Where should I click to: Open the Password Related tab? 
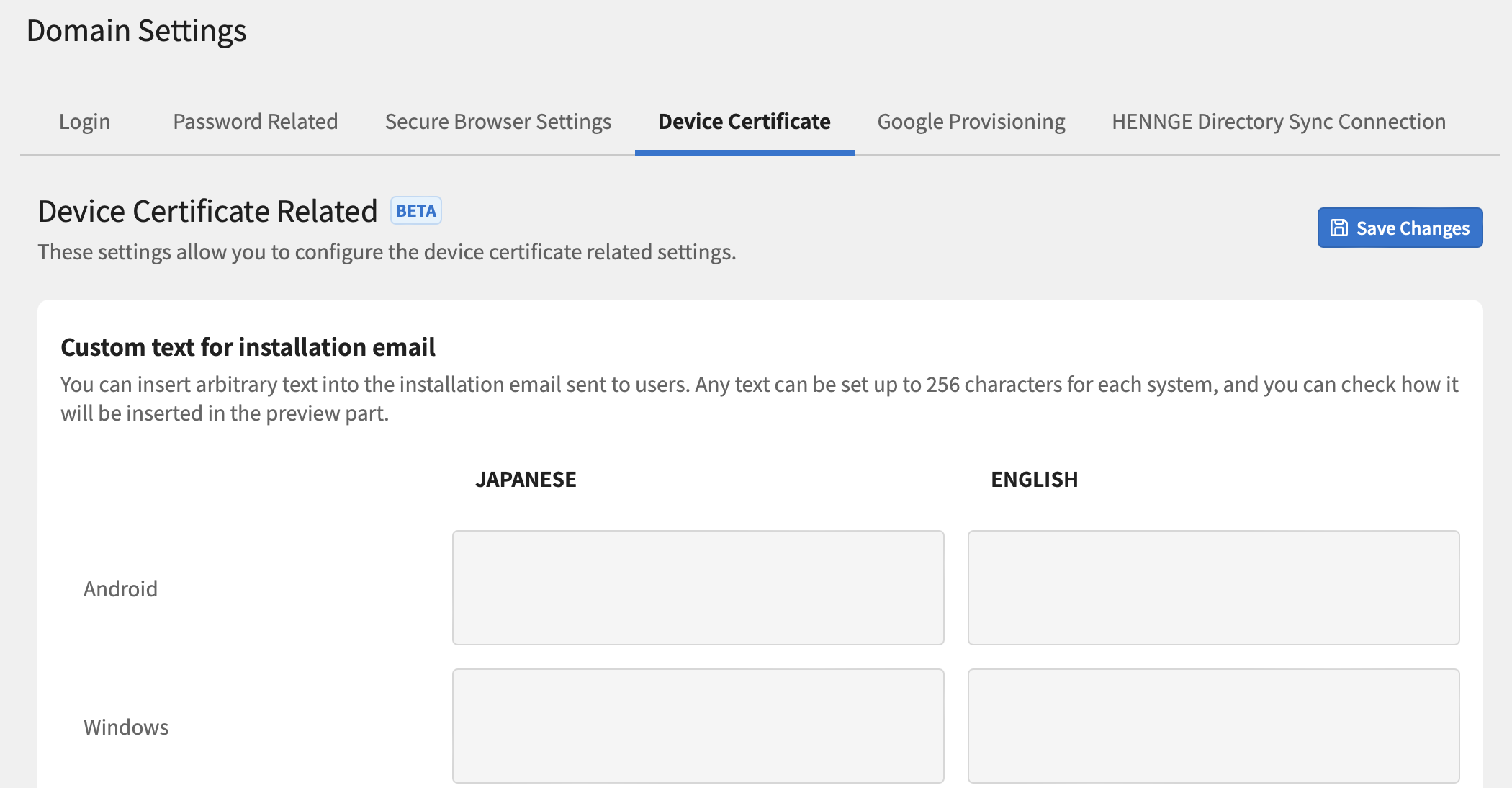(x=256, y=122)
